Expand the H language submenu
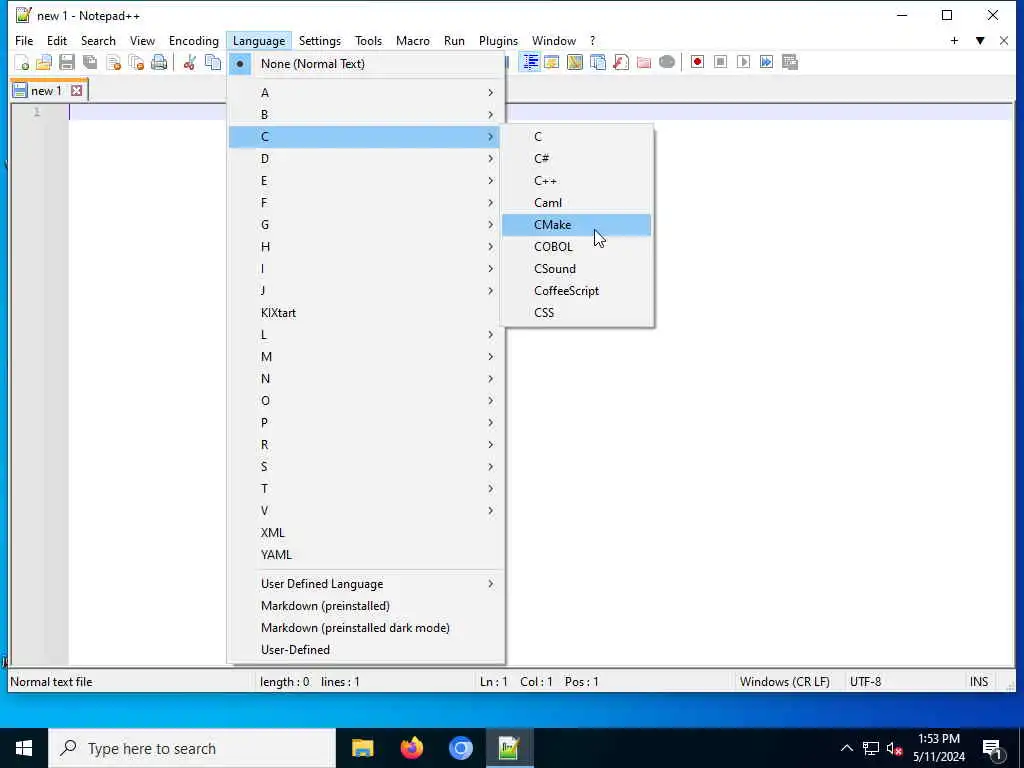The width and height of the screenshot is (1024, 768). coord(366,247)
